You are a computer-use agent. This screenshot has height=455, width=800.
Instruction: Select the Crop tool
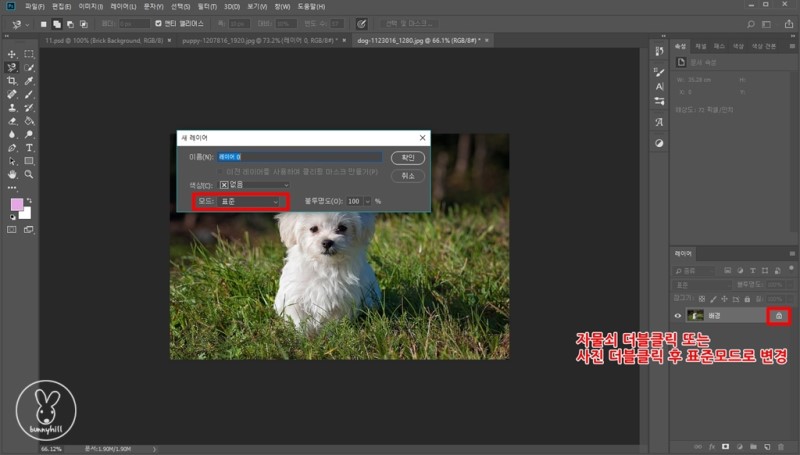click(x=12, y=81)
